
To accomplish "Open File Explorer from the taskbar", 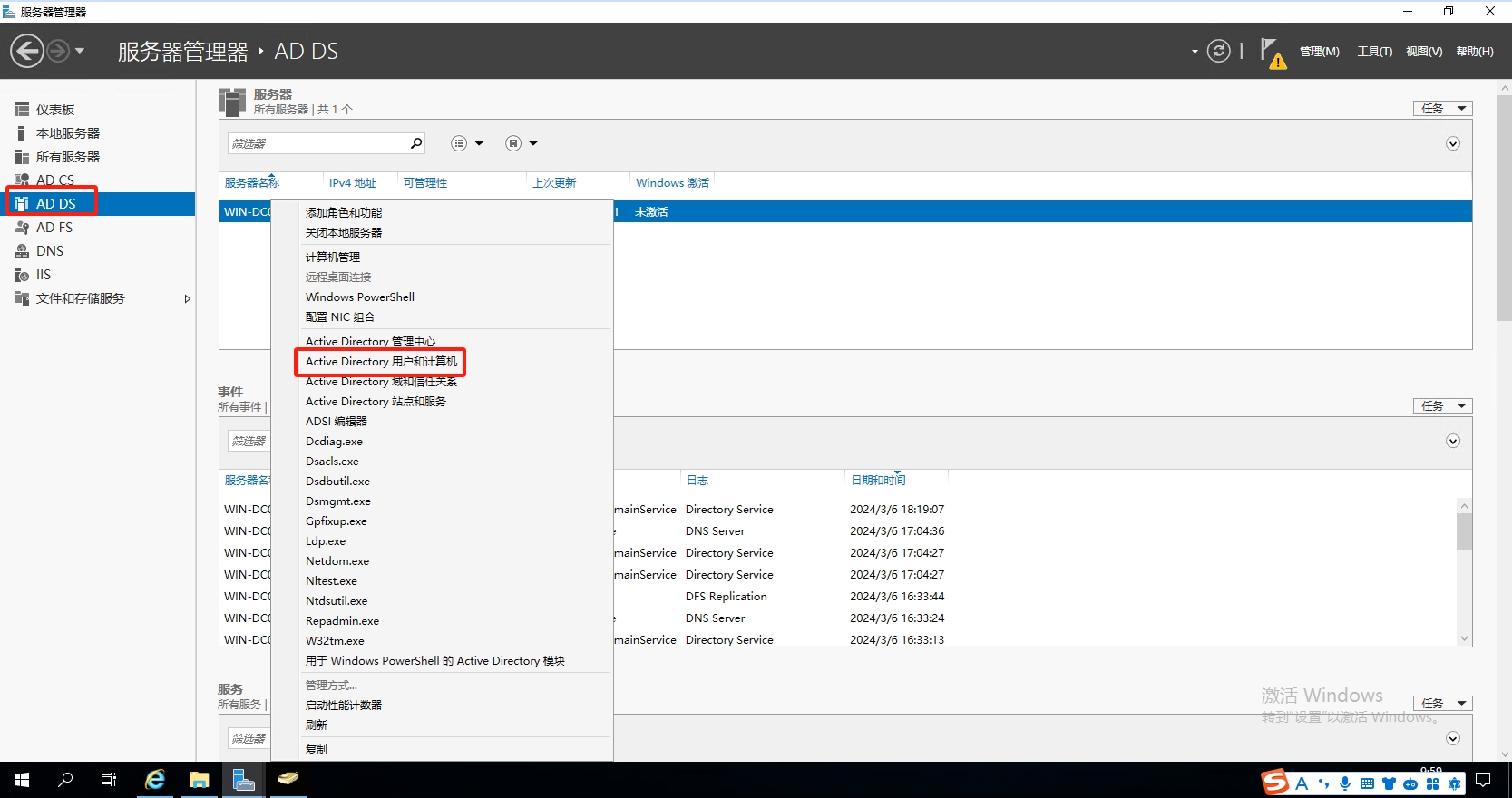I will pyautogui.click(x=199, y=780).
